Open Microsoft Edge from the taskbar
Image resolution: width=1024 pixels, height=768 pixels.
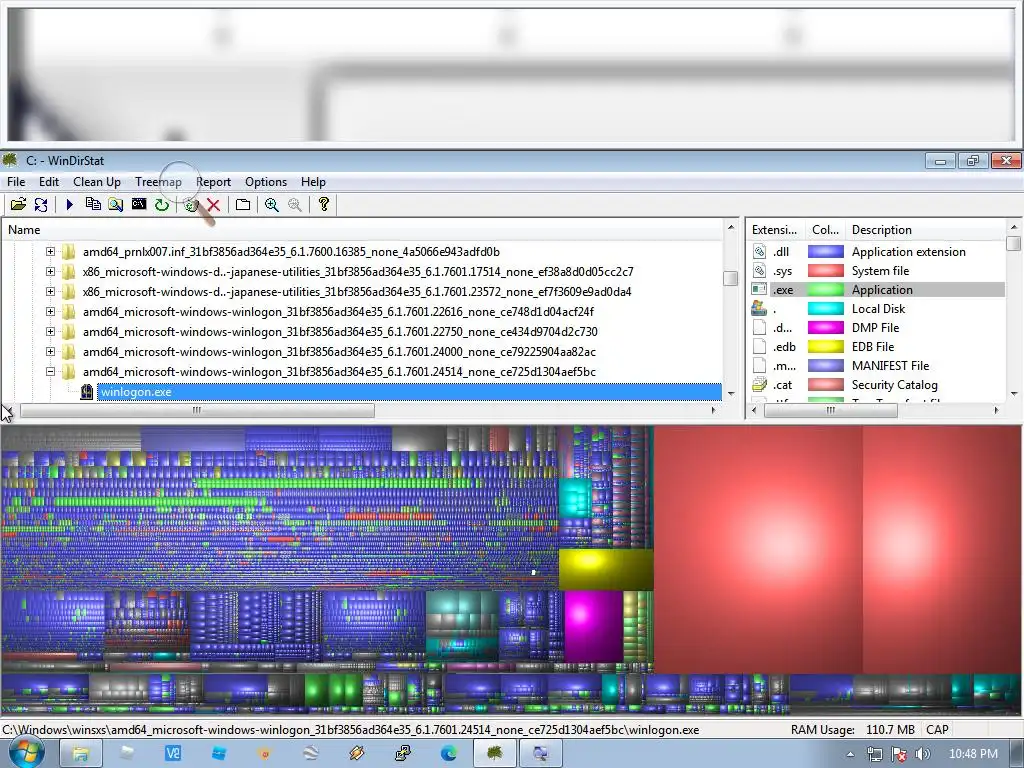pyautogui.click(x=448, y=754)
